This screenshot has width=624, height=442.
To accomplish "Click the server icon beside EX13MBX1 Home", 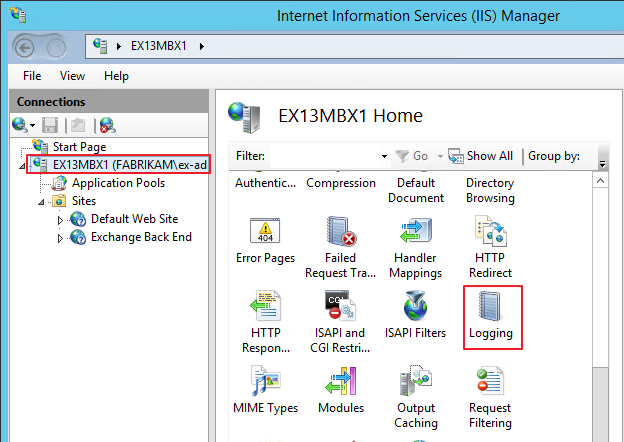I will (x=245, y=117).
